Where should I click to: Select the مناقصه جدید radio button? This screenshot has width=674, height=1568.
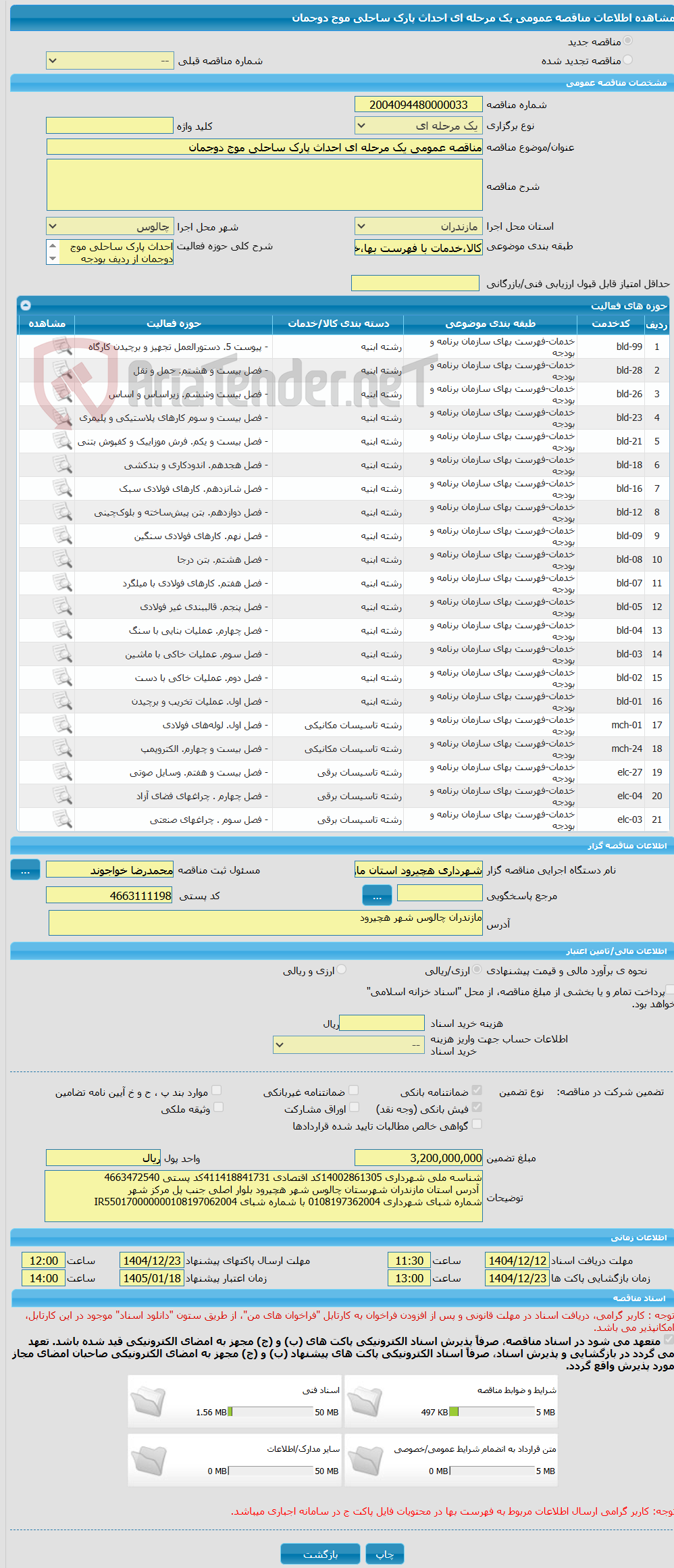(x=628, y=41)
